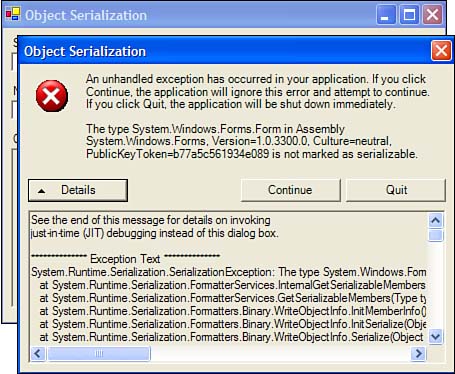Viewport: 455px width, 374px height.
Task: Click the up arrow of details vertical scrollbar
Action: click(x=435, y=220)
